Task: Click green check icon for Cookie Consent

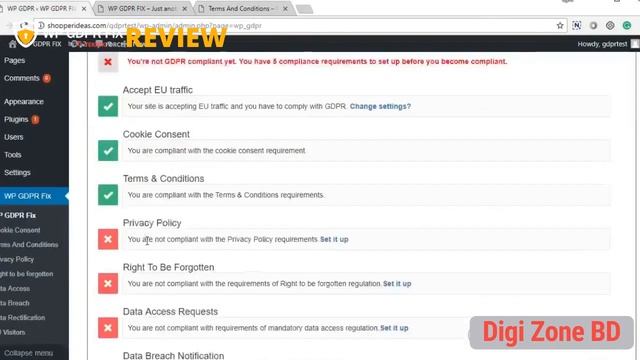Action: pyautogui.click(x=108, y=151)
